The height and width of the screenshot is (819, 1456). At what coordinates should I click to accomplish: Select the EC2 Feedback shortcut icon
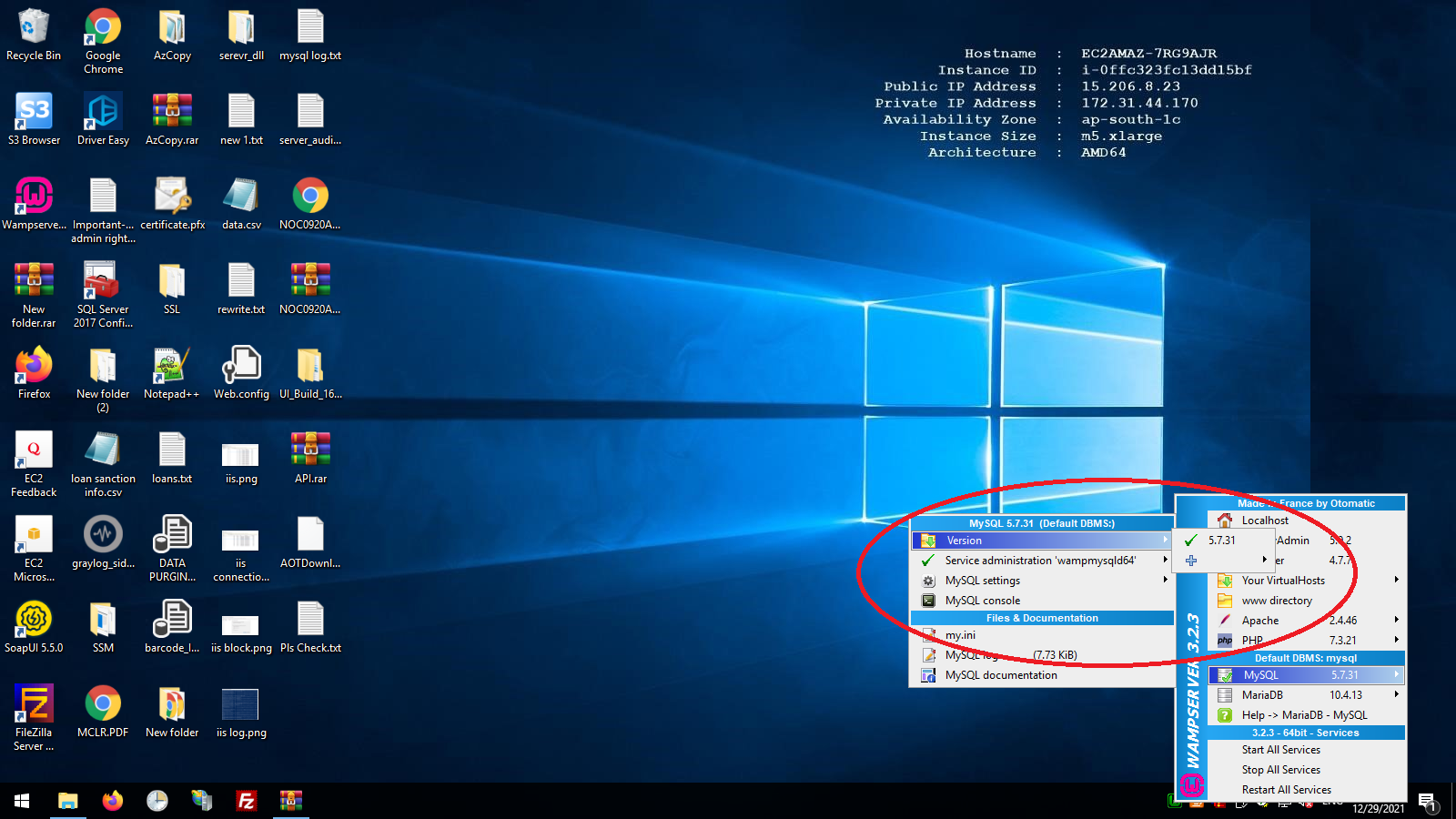coord(34,465)
